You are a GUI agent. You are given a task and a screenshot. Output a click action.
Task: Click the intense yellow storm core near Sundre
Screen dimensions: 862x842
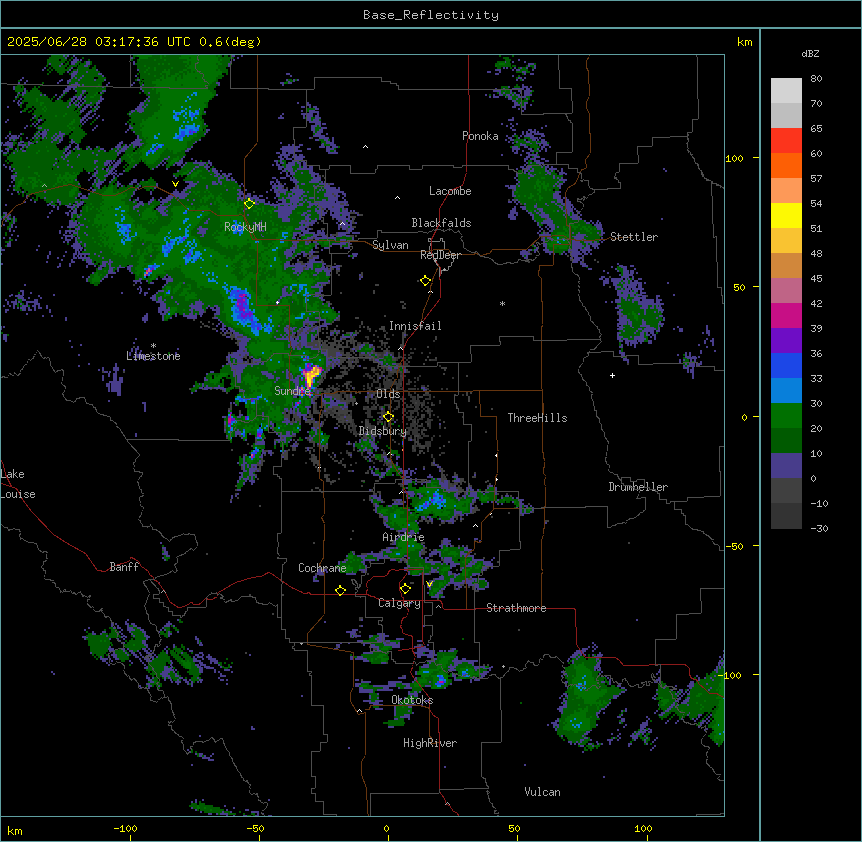311,375
